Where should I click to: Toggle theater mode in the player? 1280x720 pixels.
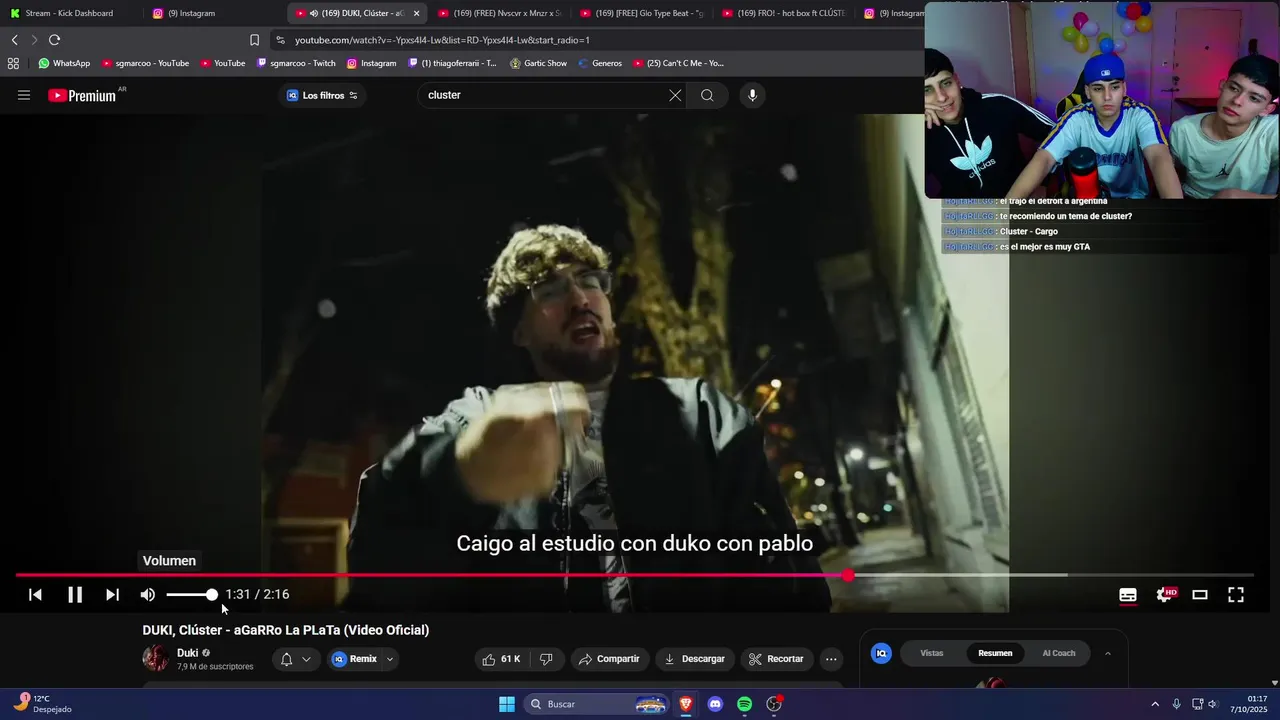tap(1200, 595)
